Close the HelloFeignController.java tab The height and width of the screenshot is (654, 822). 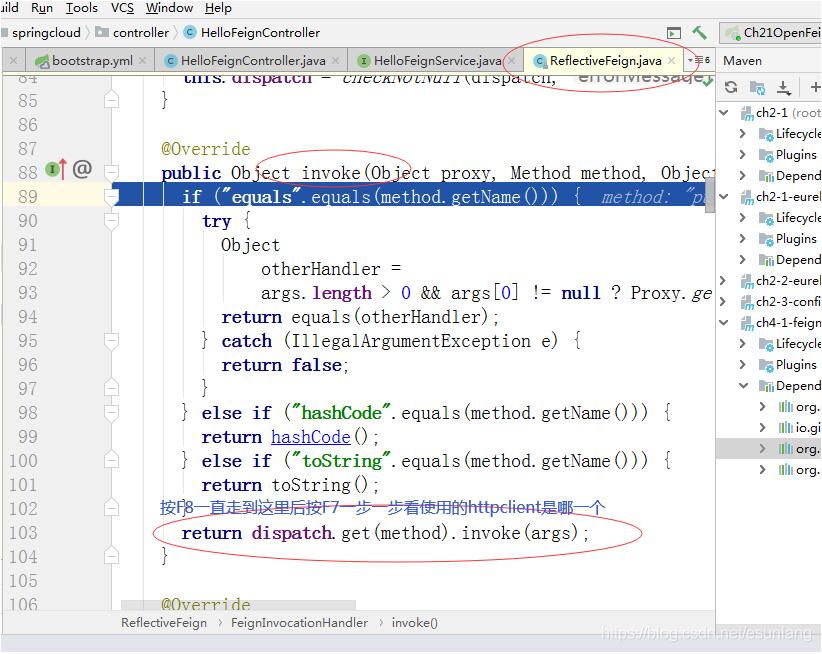click(x=336, y=61)
